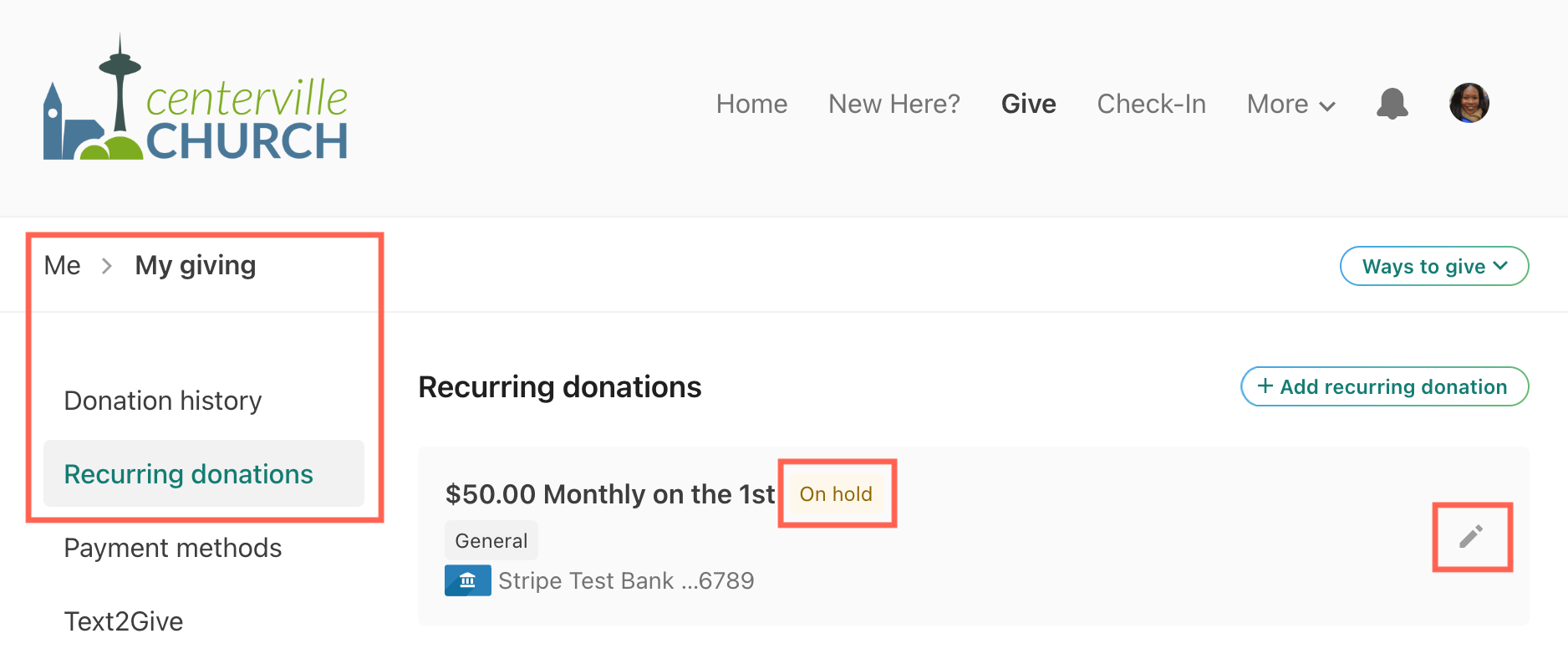The height and width of the screenshot is (659, 1568).
Task: Click the pencil edit icon for recurring donation
Action: click(x=1471, y=536)
